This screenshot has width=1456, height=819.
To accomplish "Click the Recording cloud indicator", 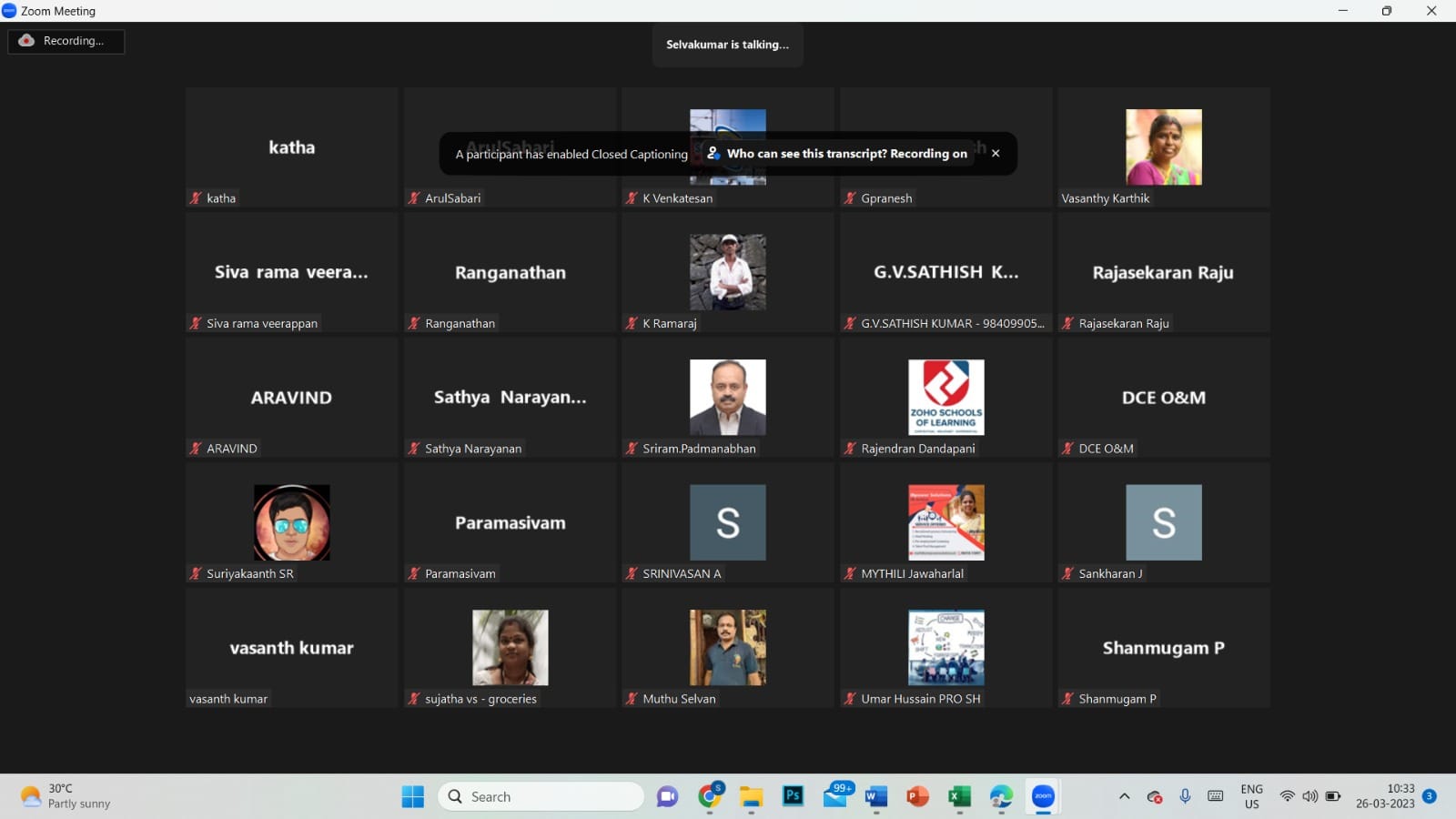I will tap(66, 41).
